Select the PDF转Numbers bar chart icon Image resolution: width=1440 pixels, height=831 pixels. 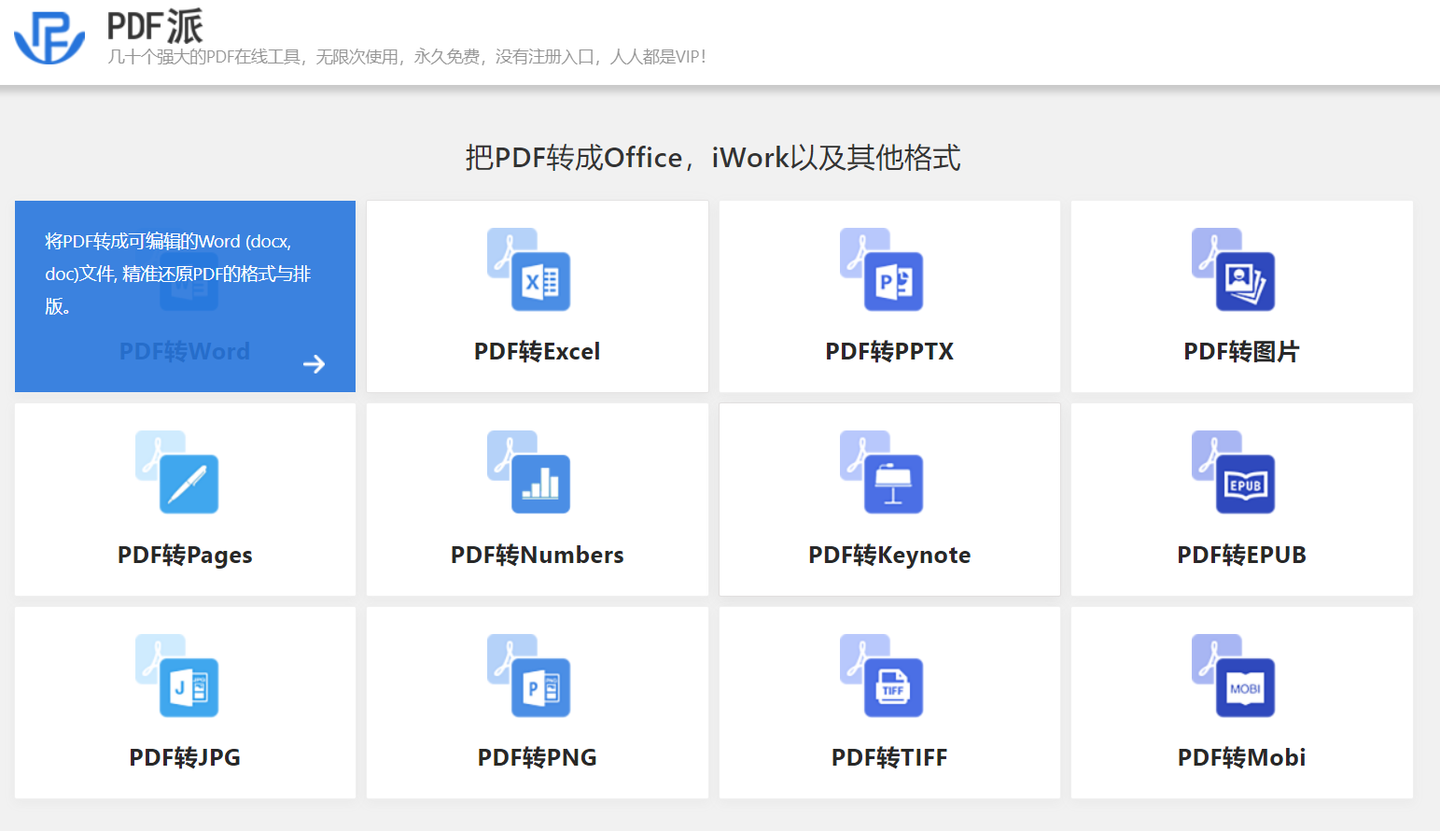(529, 472)
